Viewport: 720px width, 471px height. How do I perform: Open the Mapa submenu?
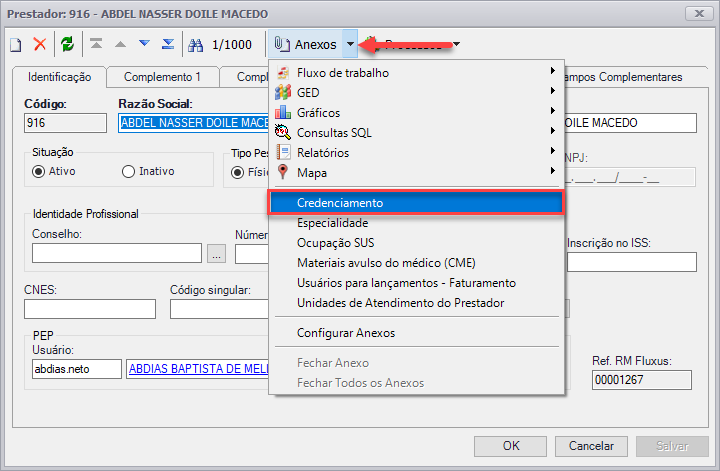416,173
